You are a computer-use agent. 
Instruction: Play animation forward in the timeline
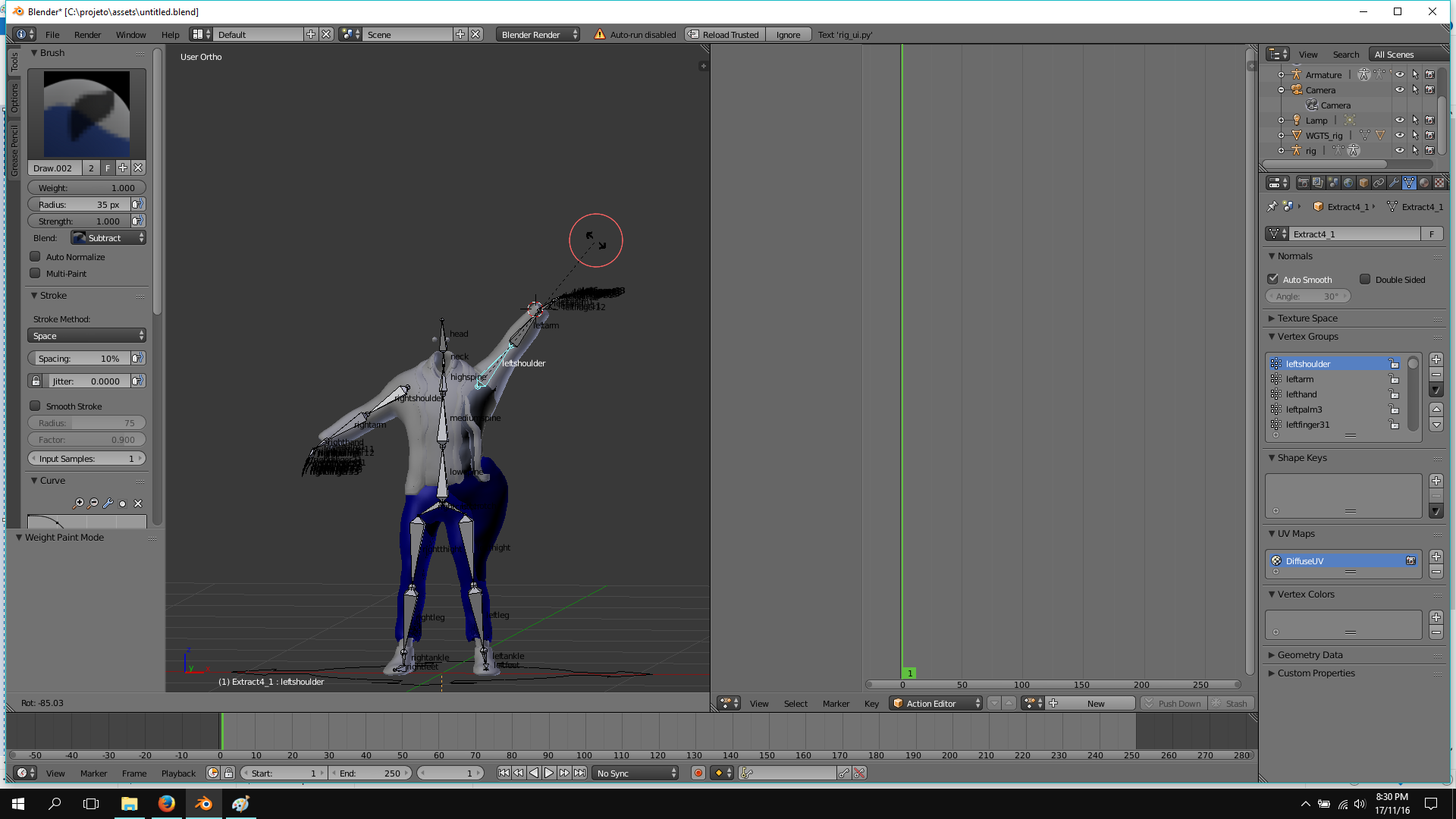click(549, 773)
